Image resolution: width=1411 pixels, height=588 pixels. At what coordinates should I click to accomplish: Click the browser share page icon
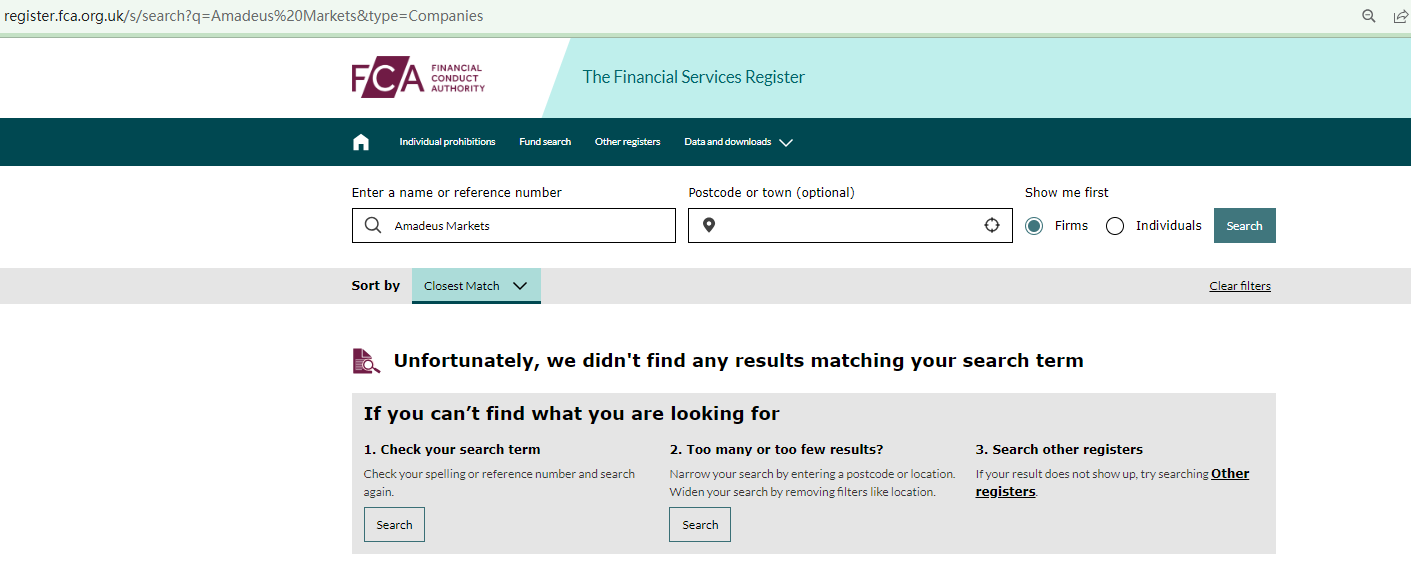[1400, 16]
